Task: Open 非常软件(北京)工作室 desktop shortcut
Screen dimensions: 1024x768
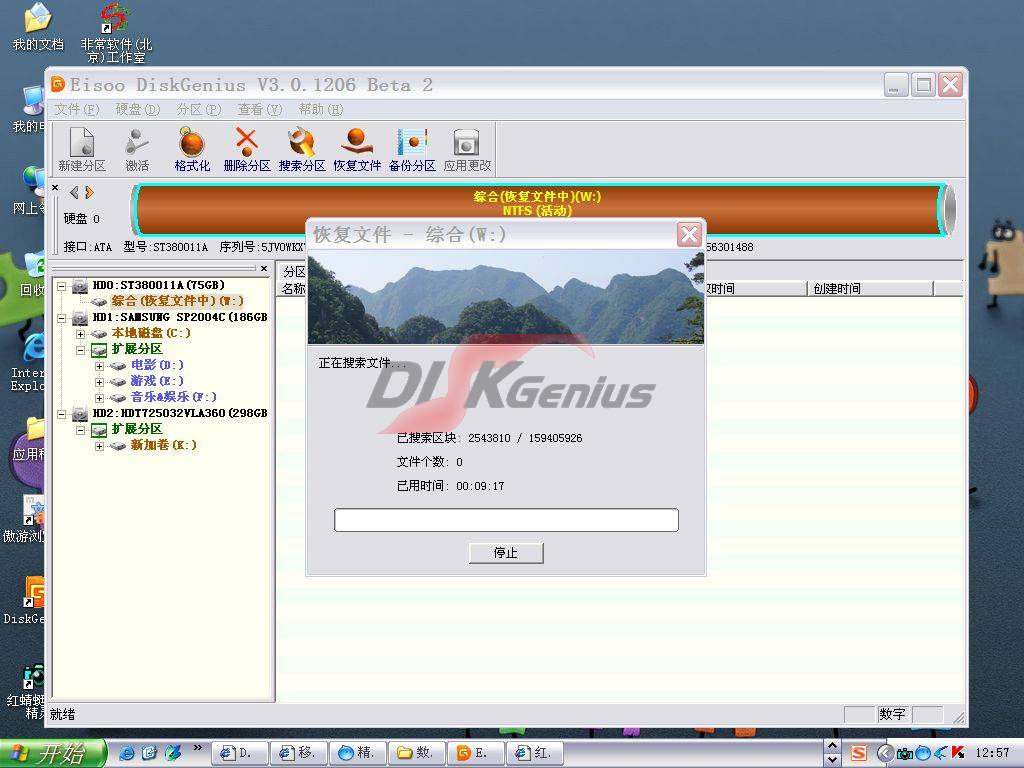Action: [116, 33]
